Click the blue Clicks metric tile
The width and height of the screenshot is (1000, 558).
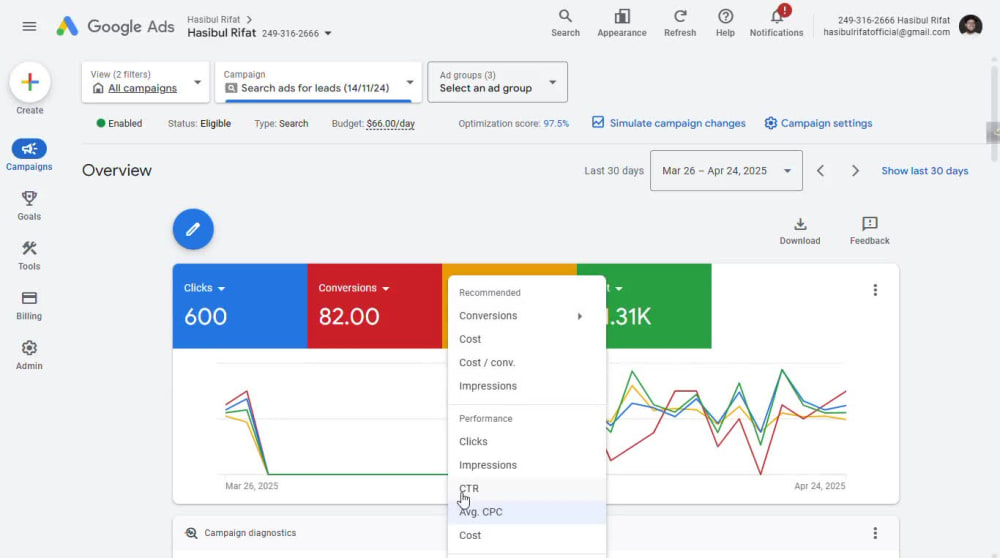point(240,306)
